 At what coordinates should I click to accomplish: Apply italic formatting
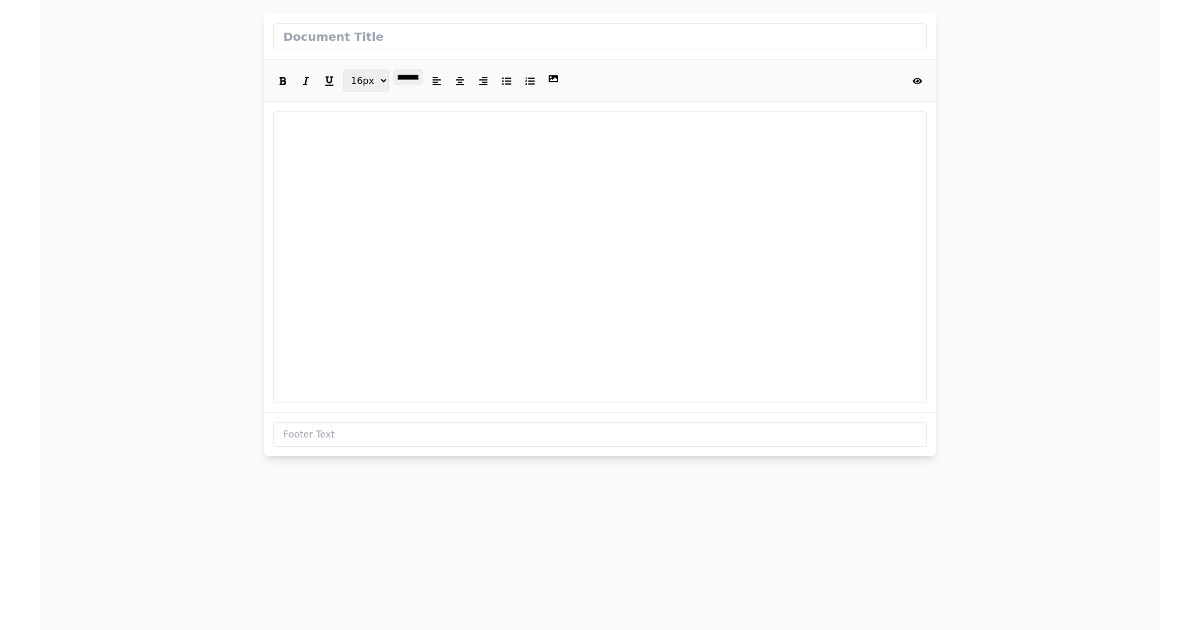306,81
